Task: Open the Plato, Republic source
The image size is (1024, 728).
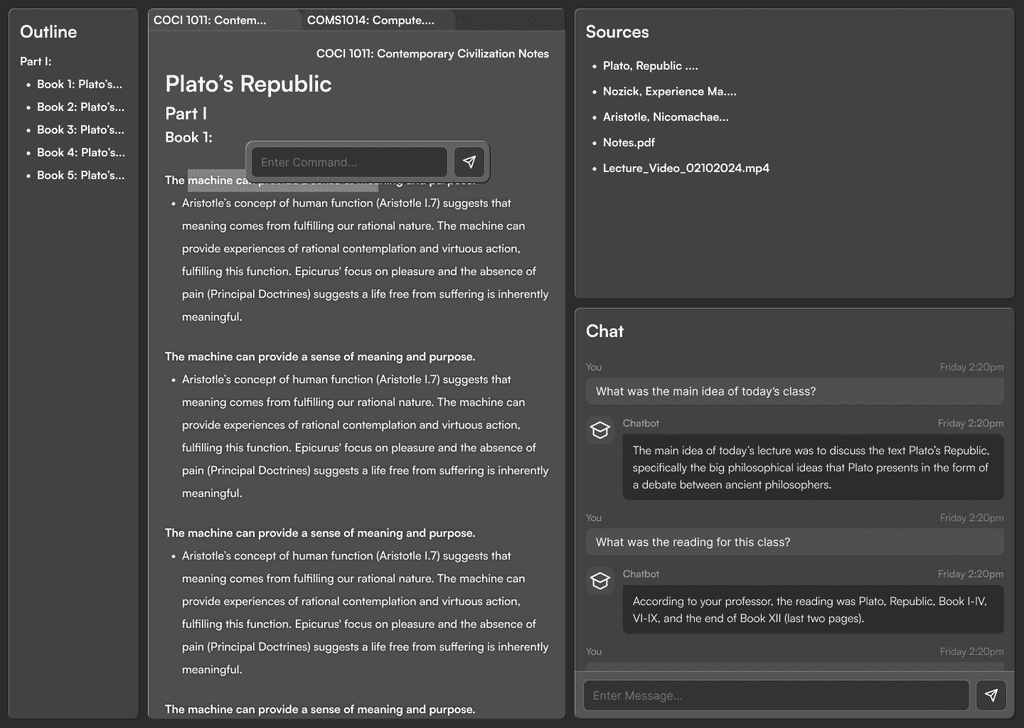Action: [x=650, y=66]
